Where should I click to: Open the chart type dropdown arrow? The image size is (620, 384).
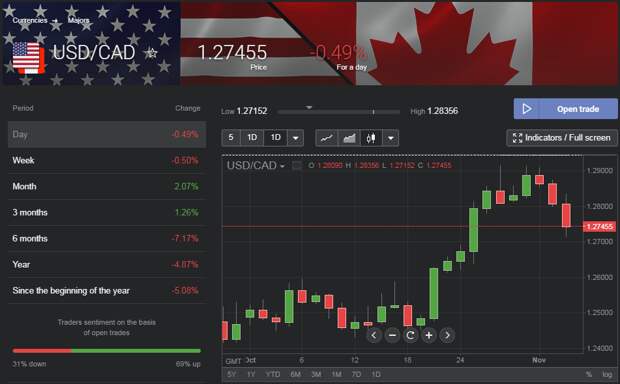click(391, 138)
